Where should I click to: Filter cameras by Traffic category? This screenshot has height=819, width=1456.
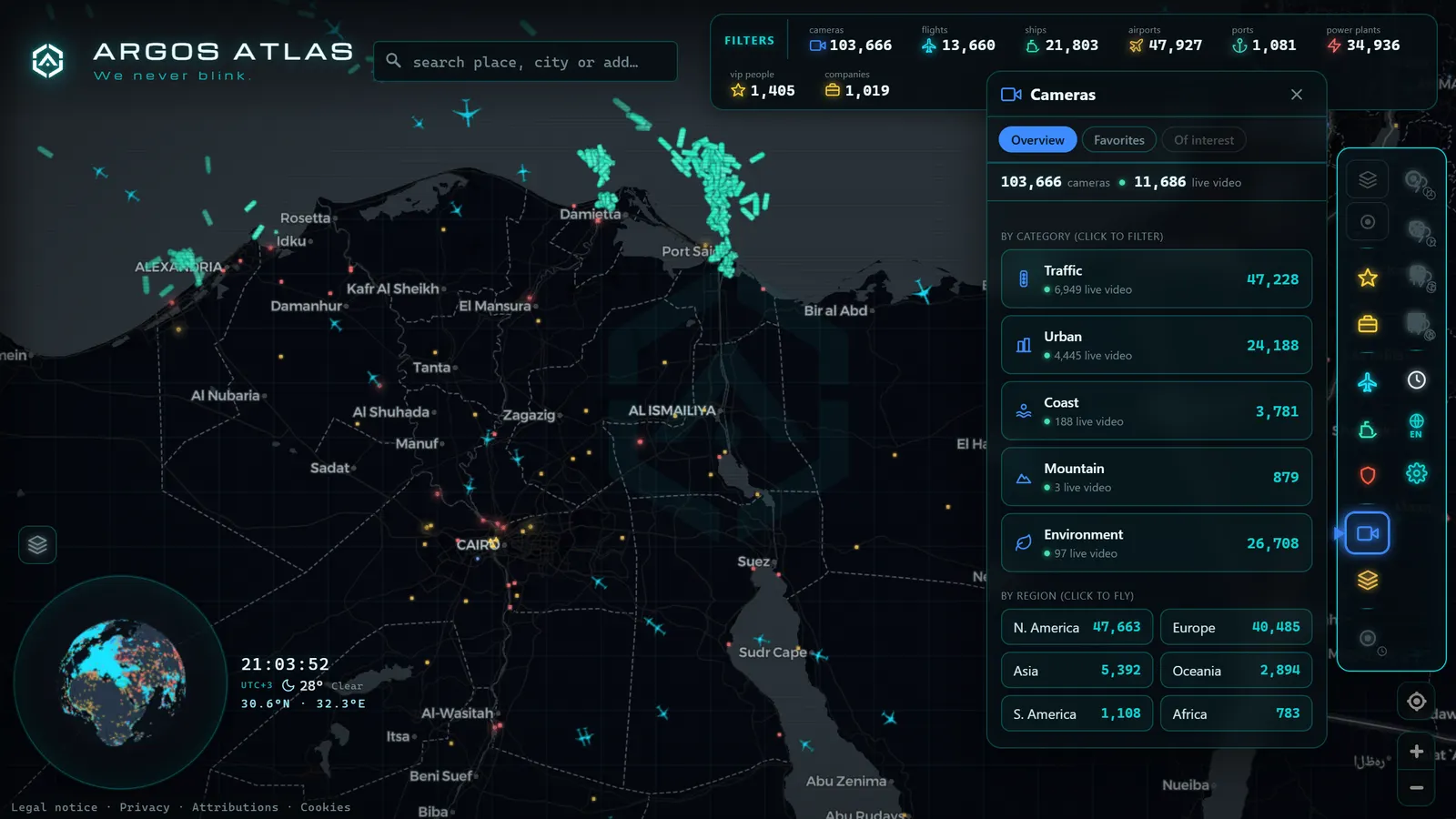pyautogui.click(x=1157, y=279)
